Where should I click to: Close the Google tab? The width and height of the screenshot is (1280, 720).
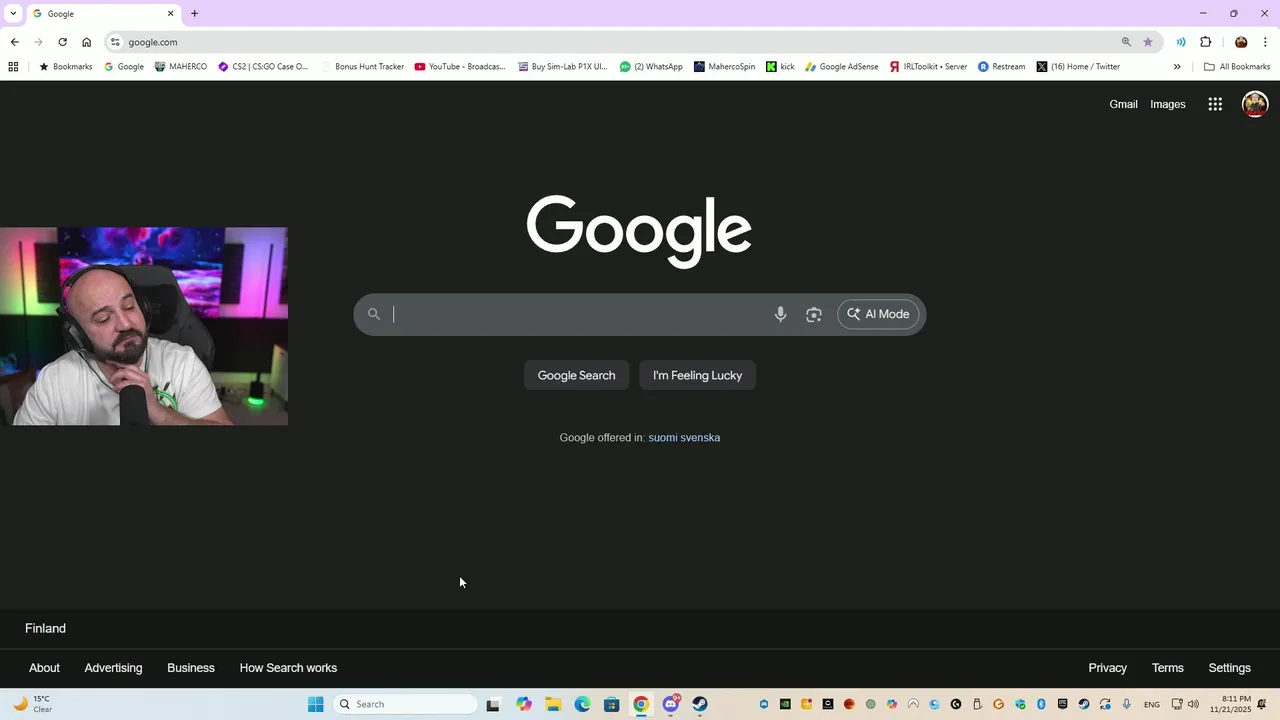[x=170, y=14]
